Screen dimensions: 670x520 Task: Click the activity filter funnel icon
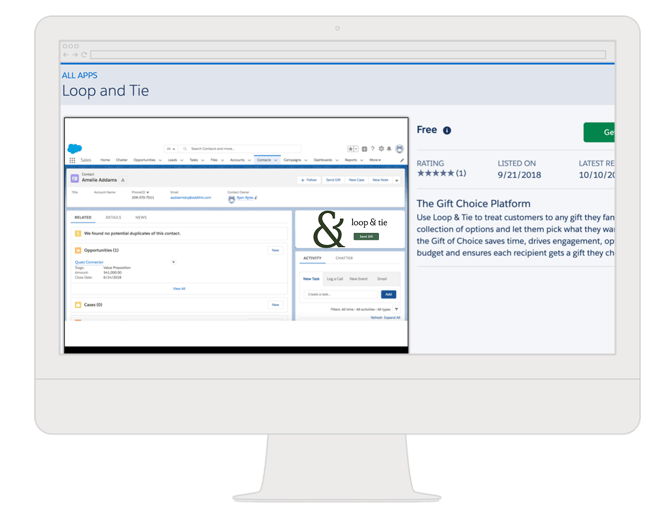[397, 309]
